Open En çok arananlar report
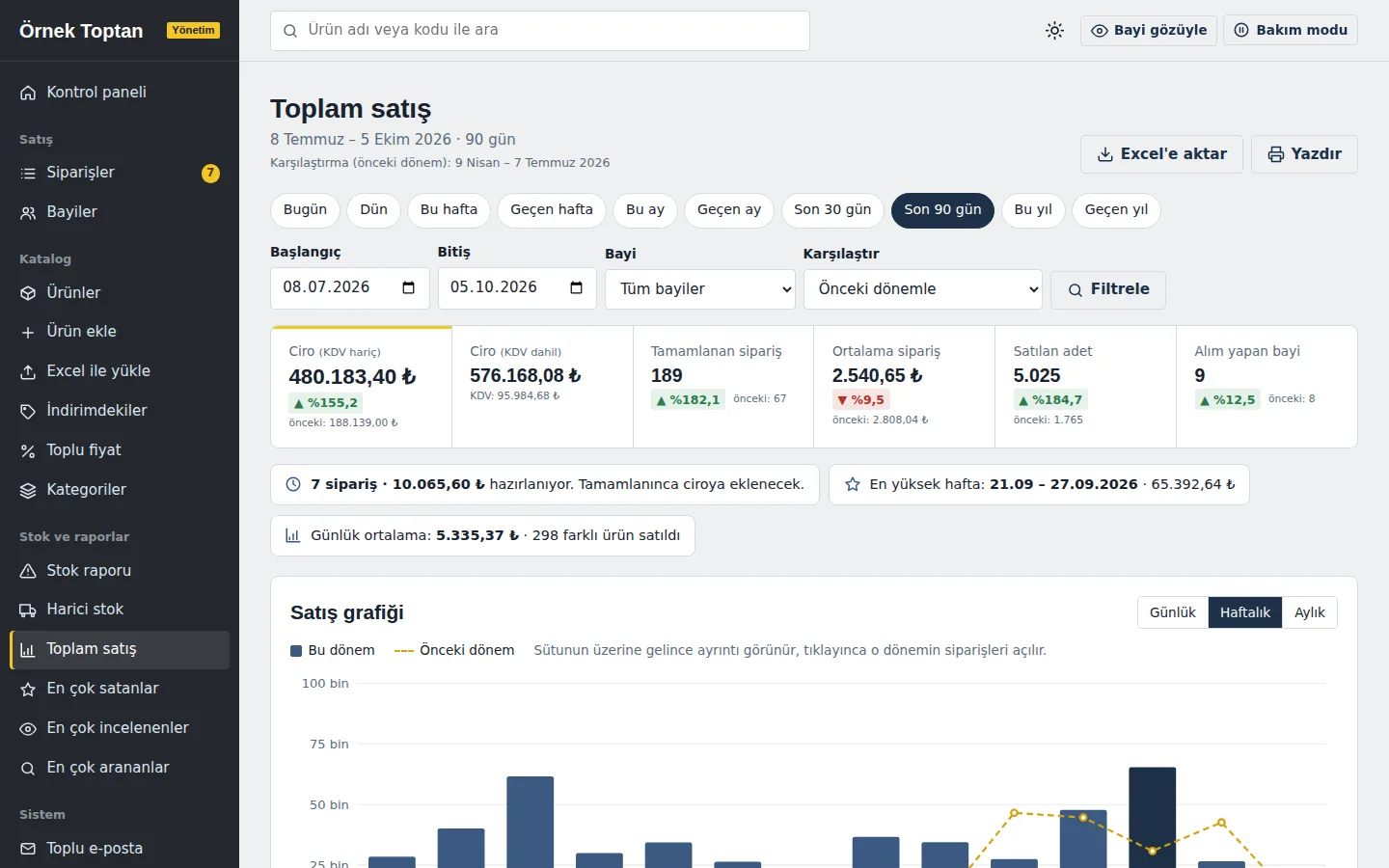Image resolution: width=1389 pixels, height=868 pixels. tap(120, 768)
